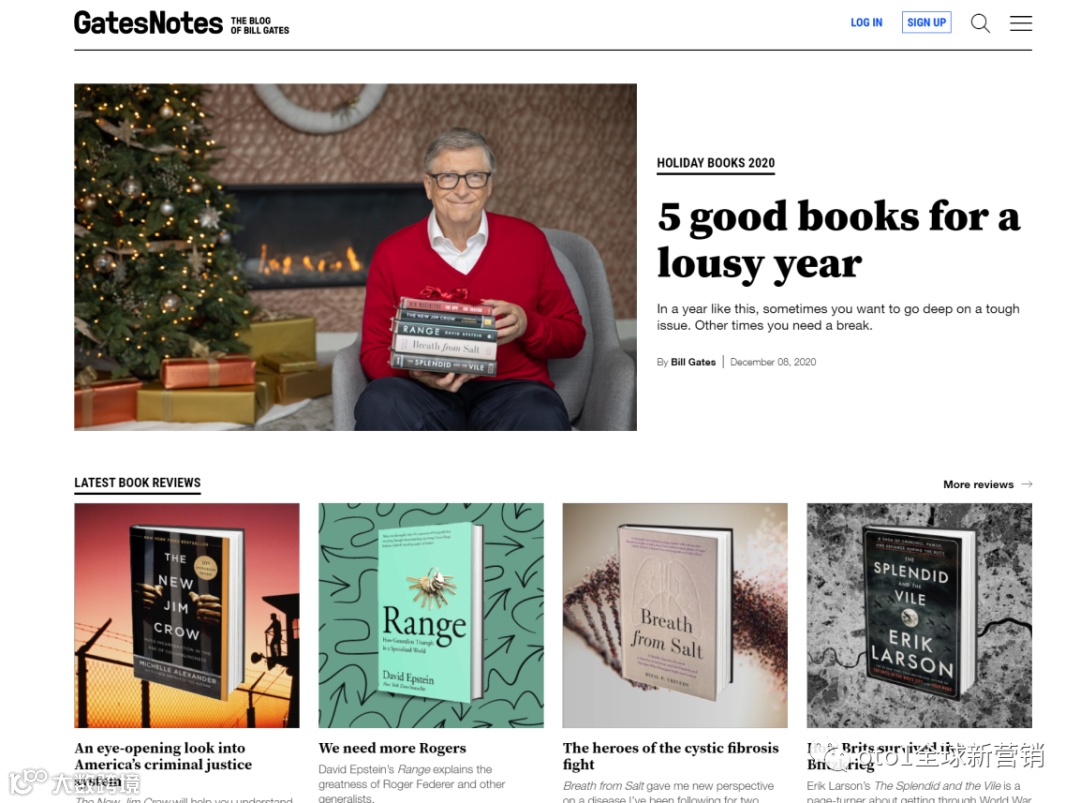Open the search magnifier icon
The height and width of the screenshot is (803, 1080).
pyautogui.click(x=980, y=23)
